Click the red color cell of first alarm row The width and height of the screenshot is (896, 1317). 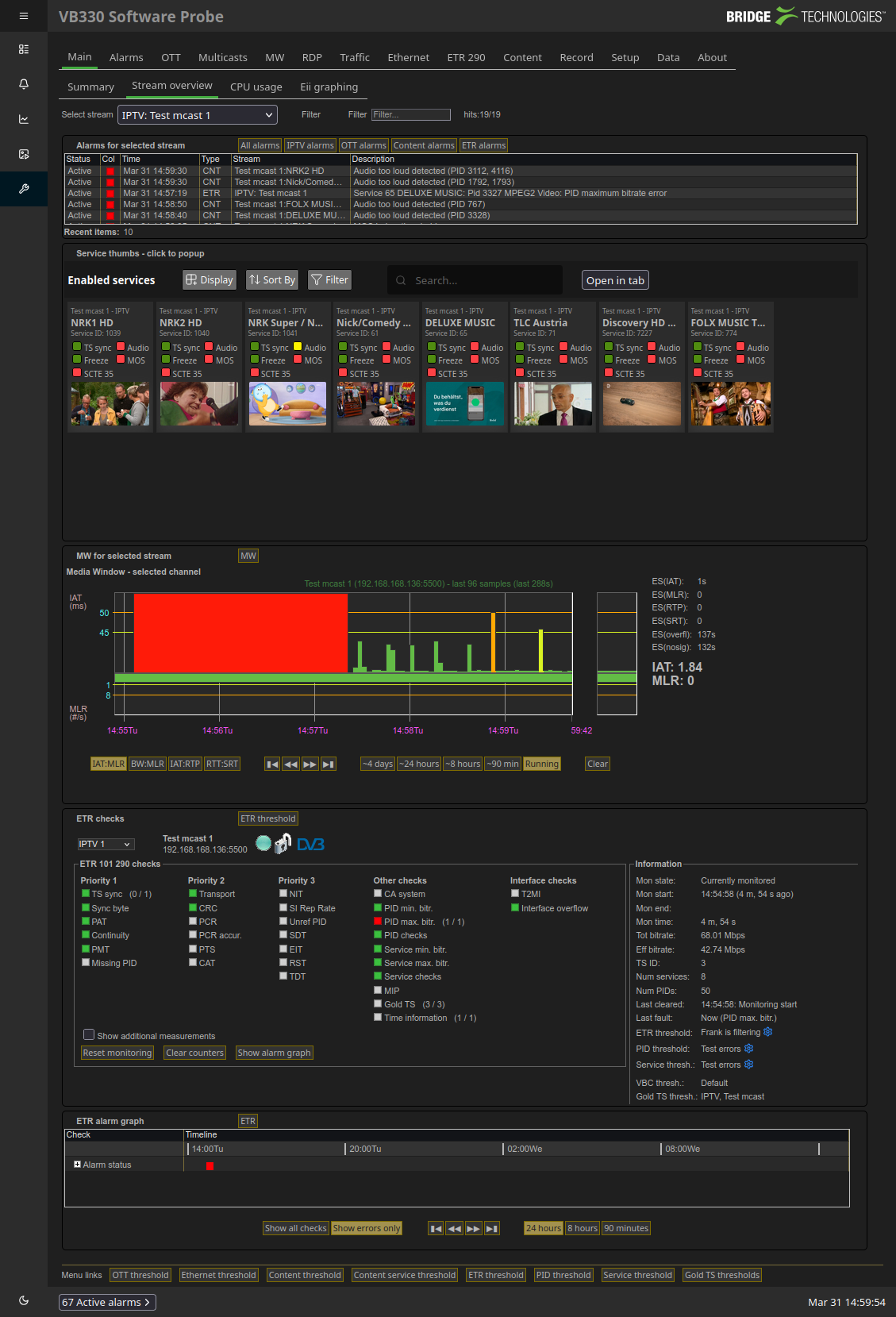[x=110, y=171]
